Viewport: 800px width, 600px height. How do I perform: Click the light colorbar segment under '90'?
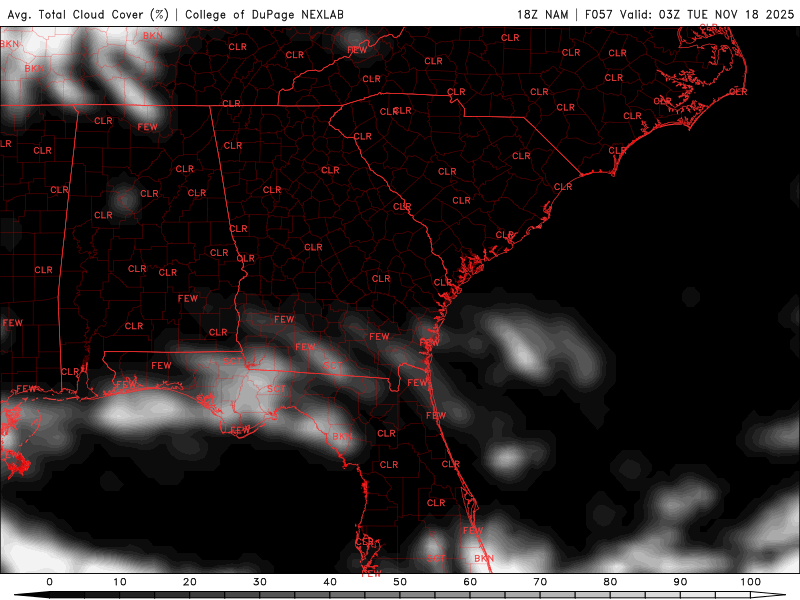coord(697,595)
